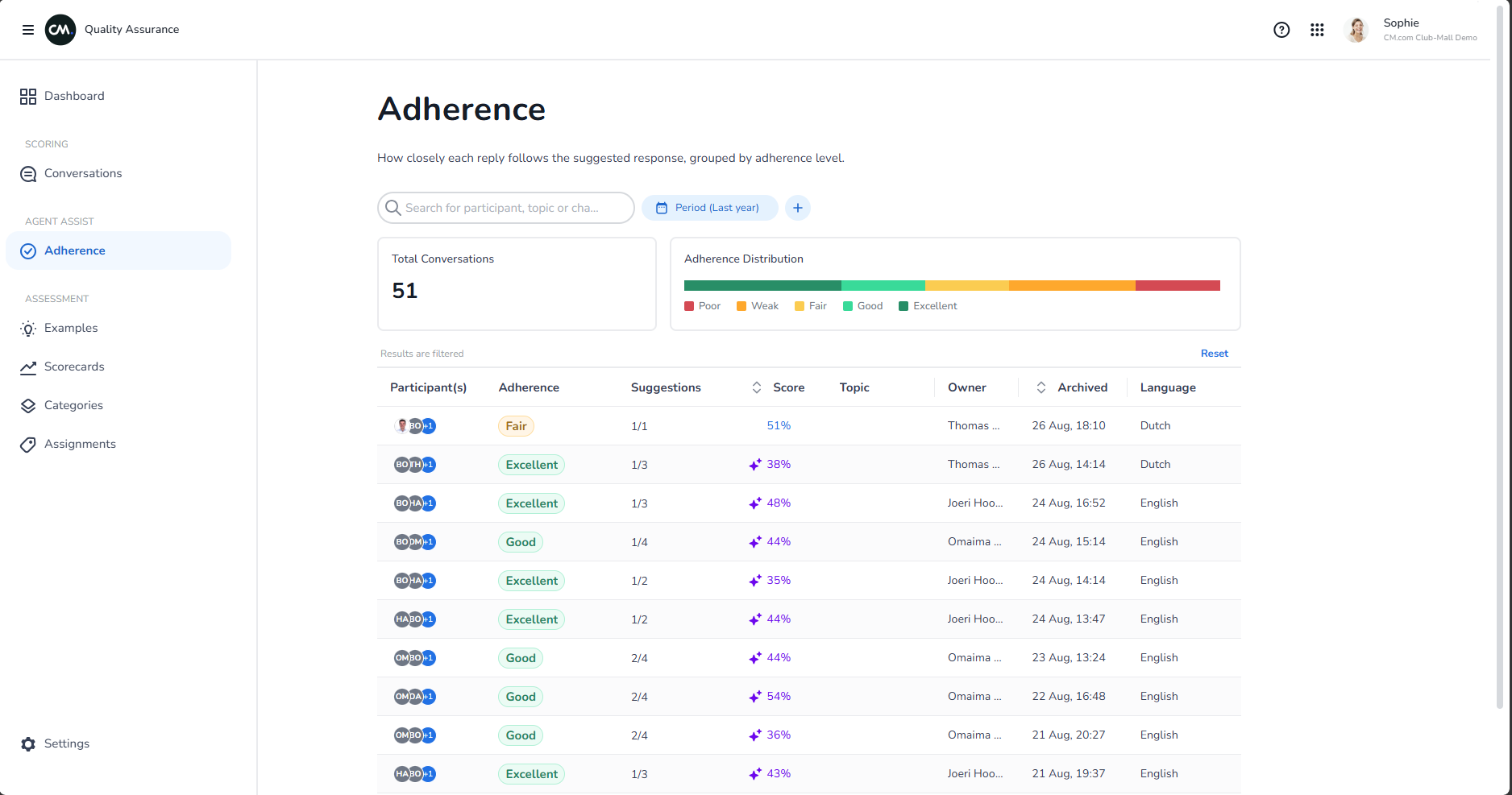The image size is (1512, 795).
Task: Go to Dashboard in sidebar
Action: point(118,97)
